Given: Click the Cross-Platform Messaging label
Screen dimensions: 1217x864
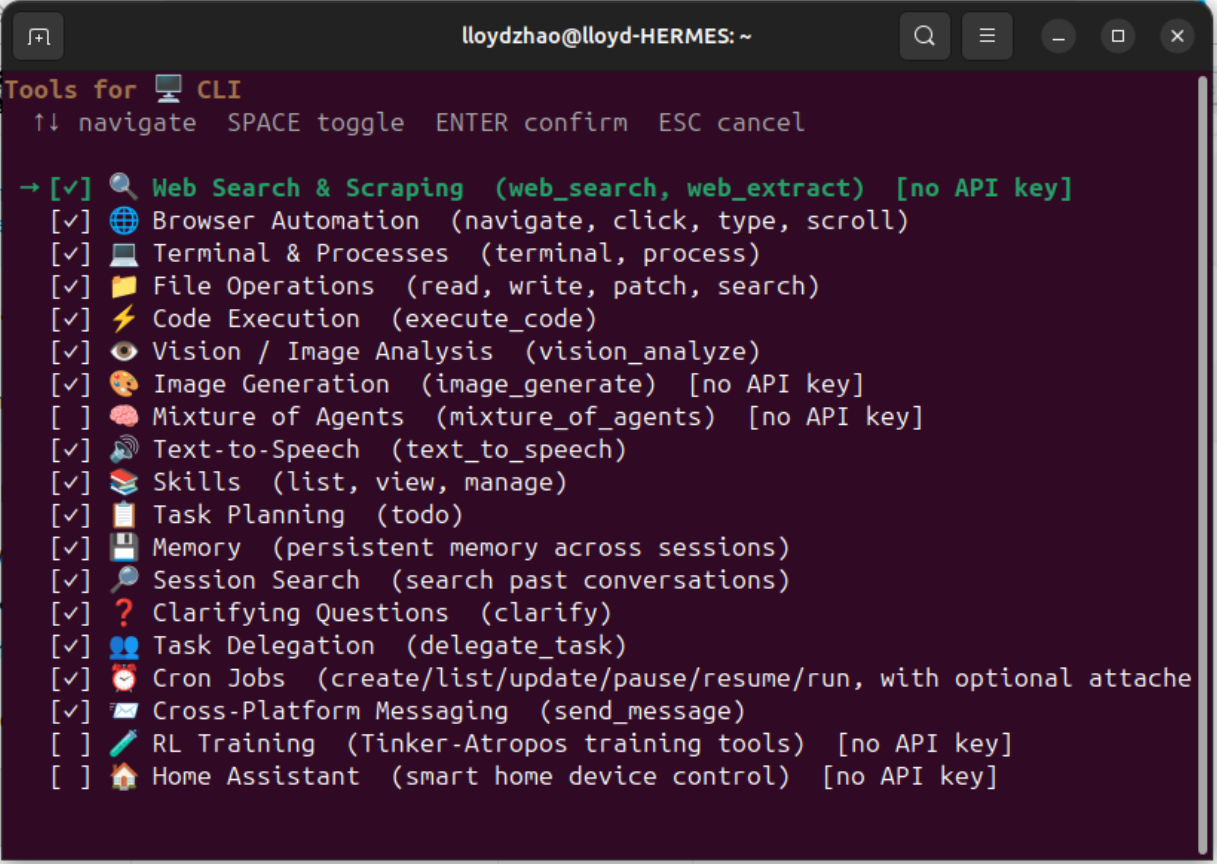Looking at the screenshot, I should (x=330, y=711).
